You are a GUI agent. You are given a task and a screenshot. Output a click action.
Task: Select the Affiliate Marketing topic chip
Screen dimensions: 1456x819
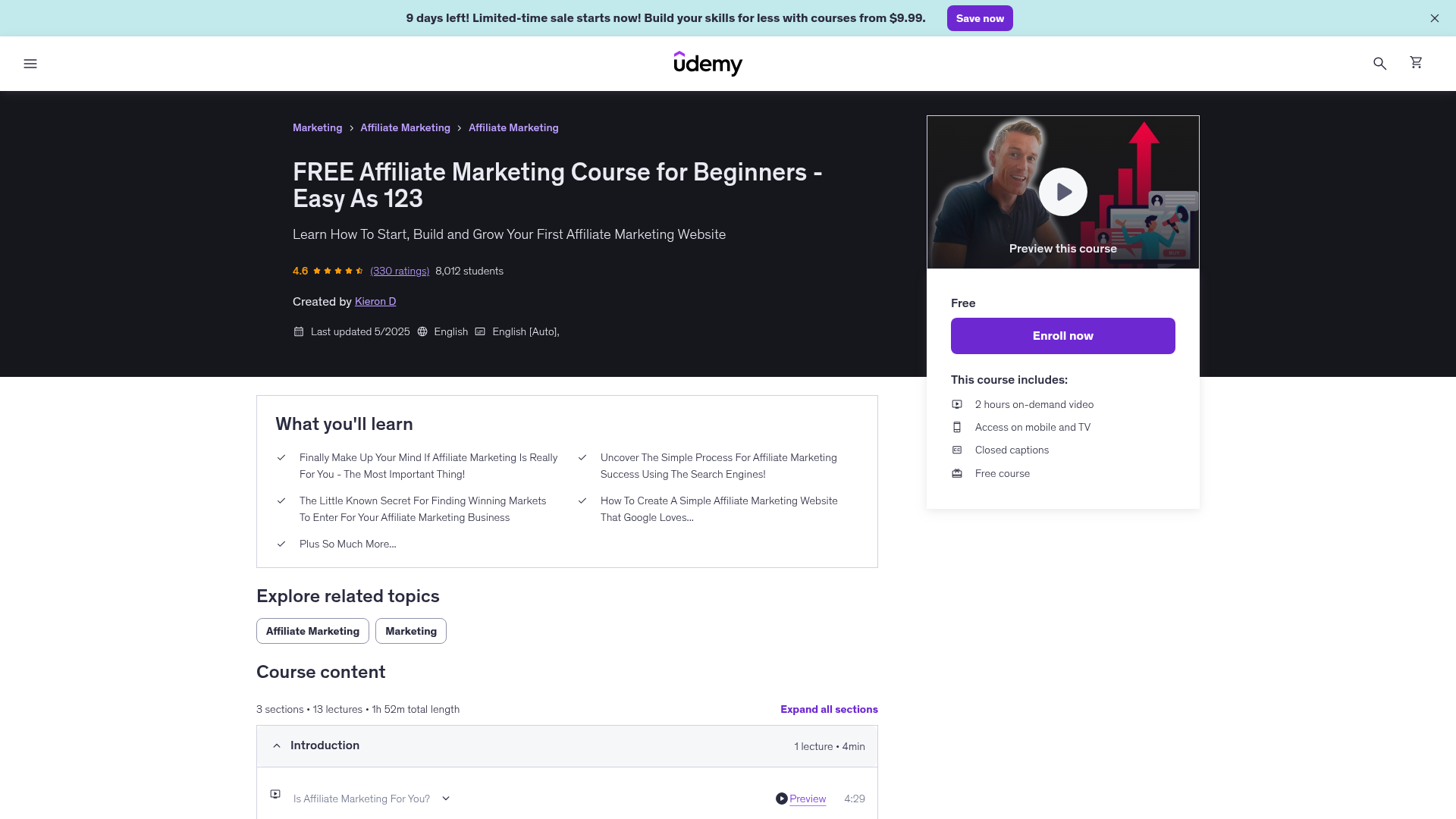click(312, 631)
